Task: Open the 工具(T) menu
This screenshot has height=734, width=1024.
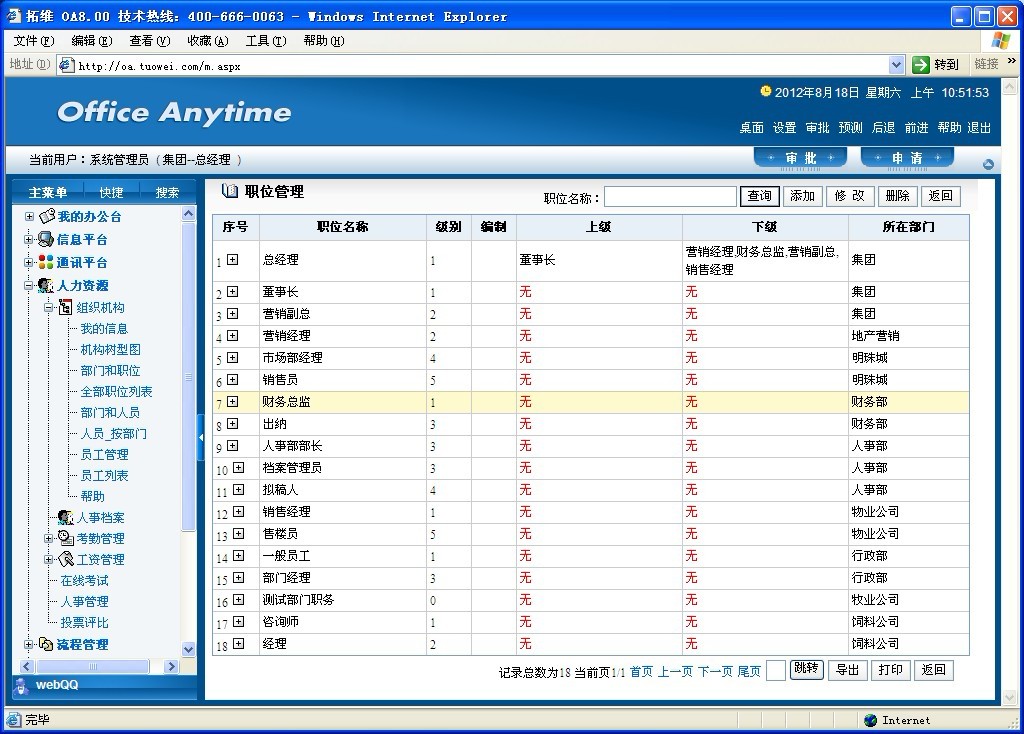Action: 265,41
